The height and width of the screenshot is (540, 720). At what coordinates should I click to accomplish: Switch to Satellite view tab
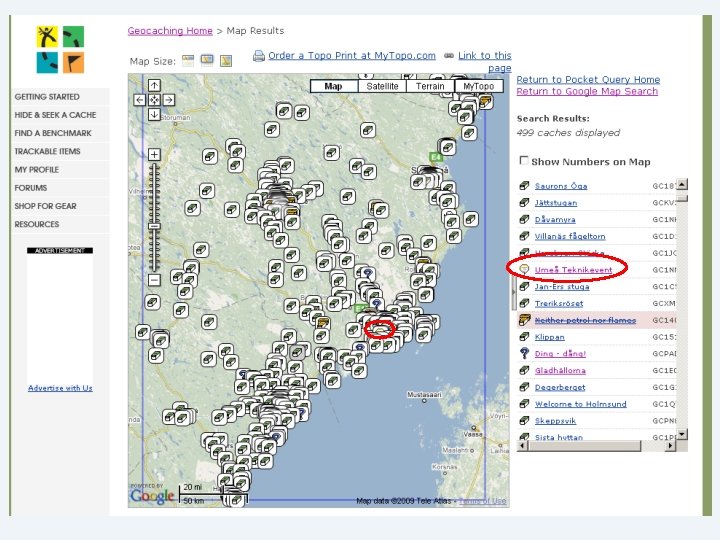(382, 86)
